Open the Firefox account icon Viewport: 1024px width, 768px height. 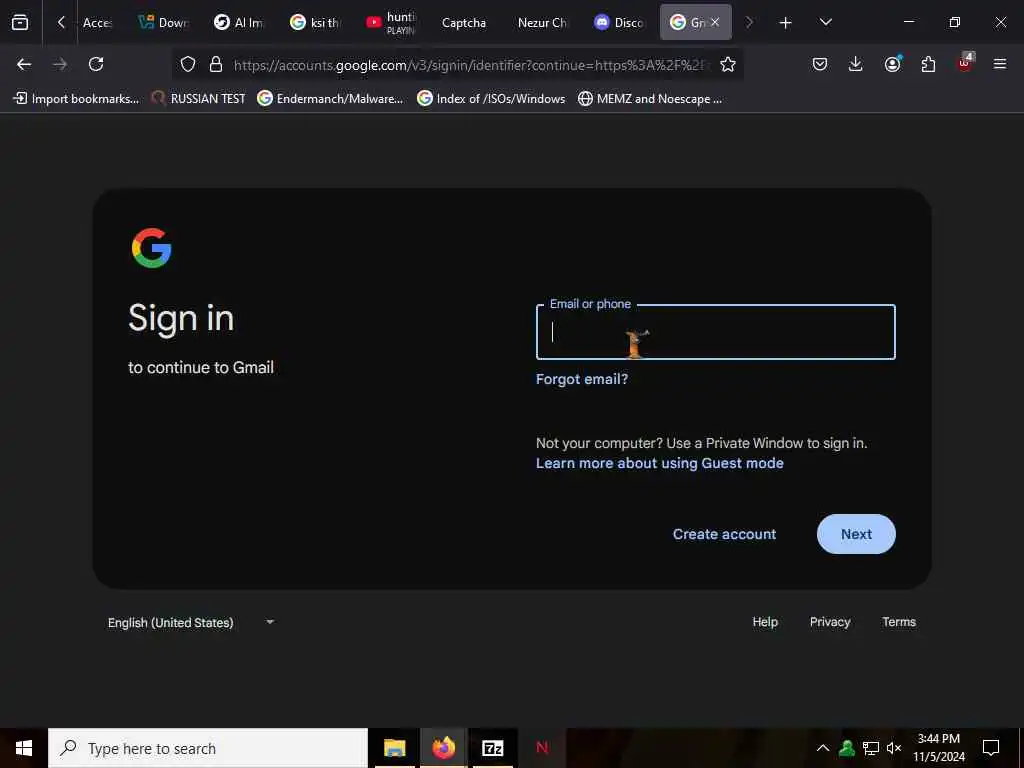(893, 64)
